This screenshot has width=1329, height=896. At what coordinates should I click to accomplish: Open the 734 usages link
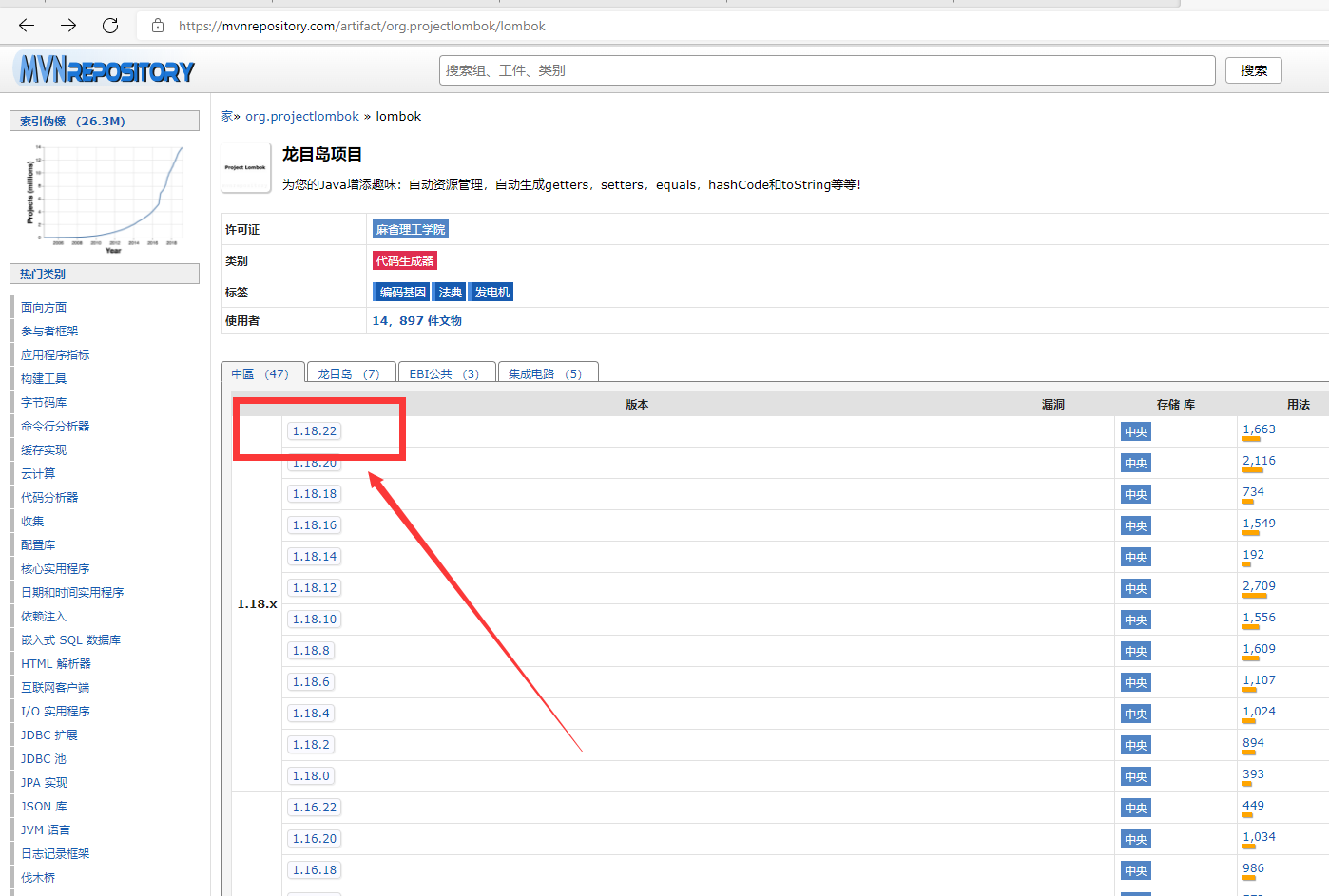pos(1253,491)
